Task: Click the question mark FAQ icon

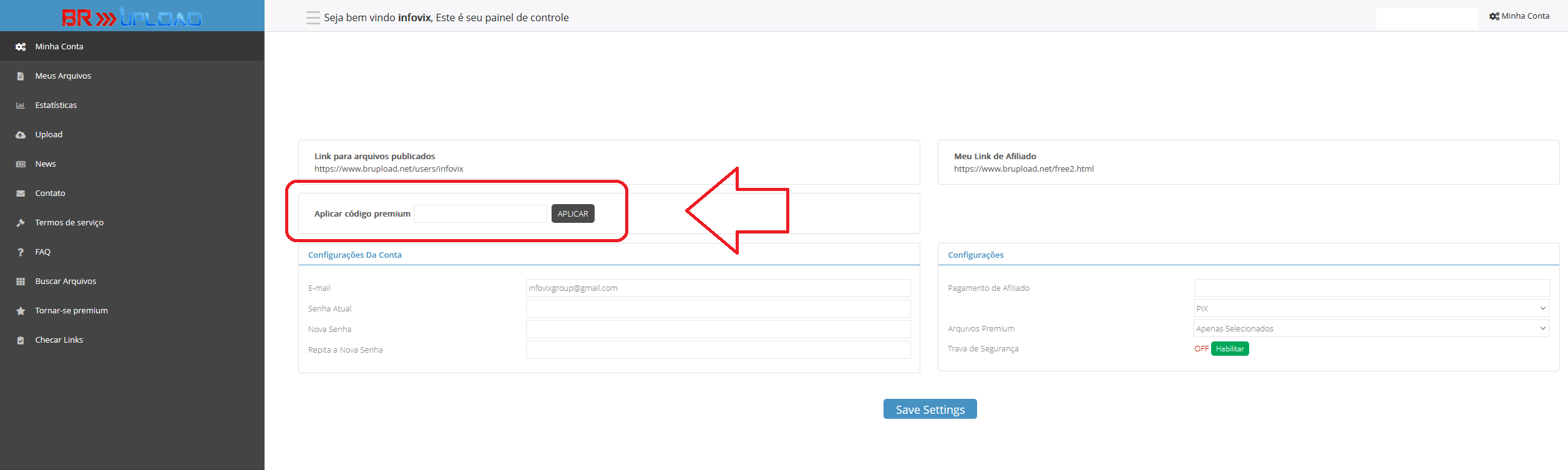Action: click(21, 252)
